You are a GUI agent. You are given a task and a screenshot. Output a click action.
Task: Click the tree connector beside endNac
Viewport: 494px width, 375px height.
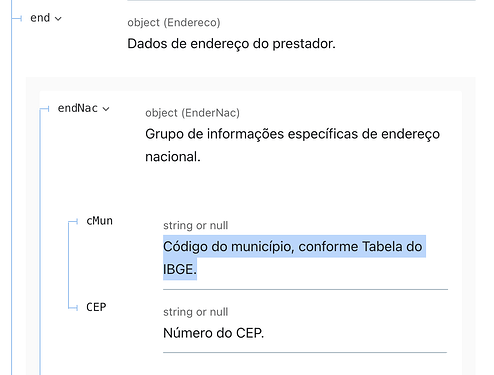pyautogui.click(x=44, y=109)
